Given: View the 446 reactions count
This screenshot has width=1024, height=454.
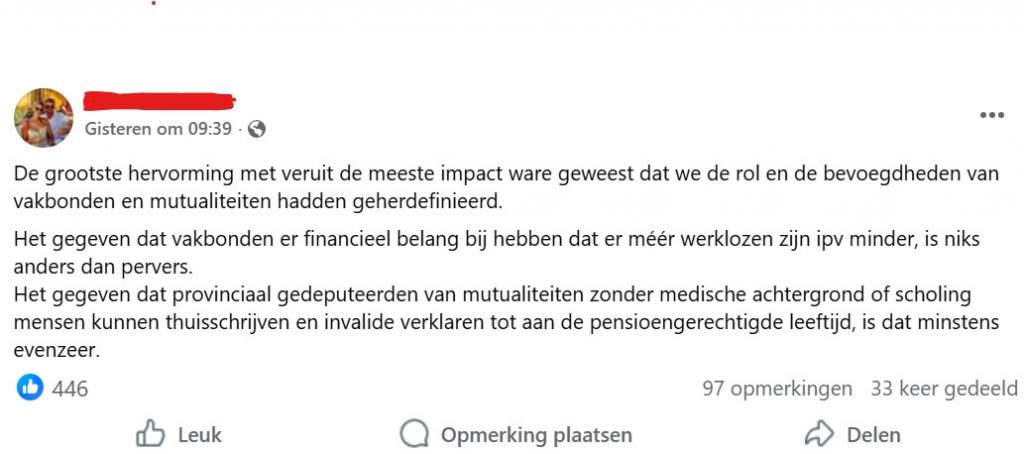Looking at the screenshot, I should [70, 388].
